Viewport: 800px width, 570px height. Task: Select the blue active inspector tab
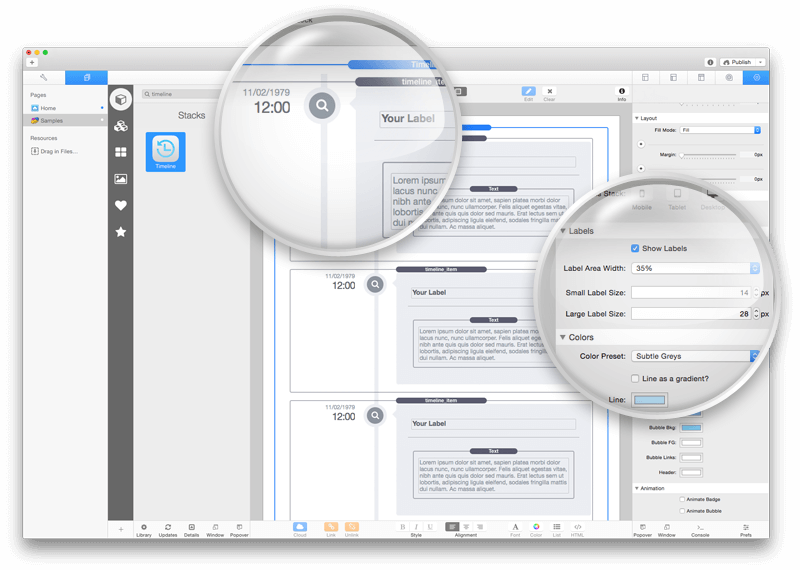click(x=756, y=78)
